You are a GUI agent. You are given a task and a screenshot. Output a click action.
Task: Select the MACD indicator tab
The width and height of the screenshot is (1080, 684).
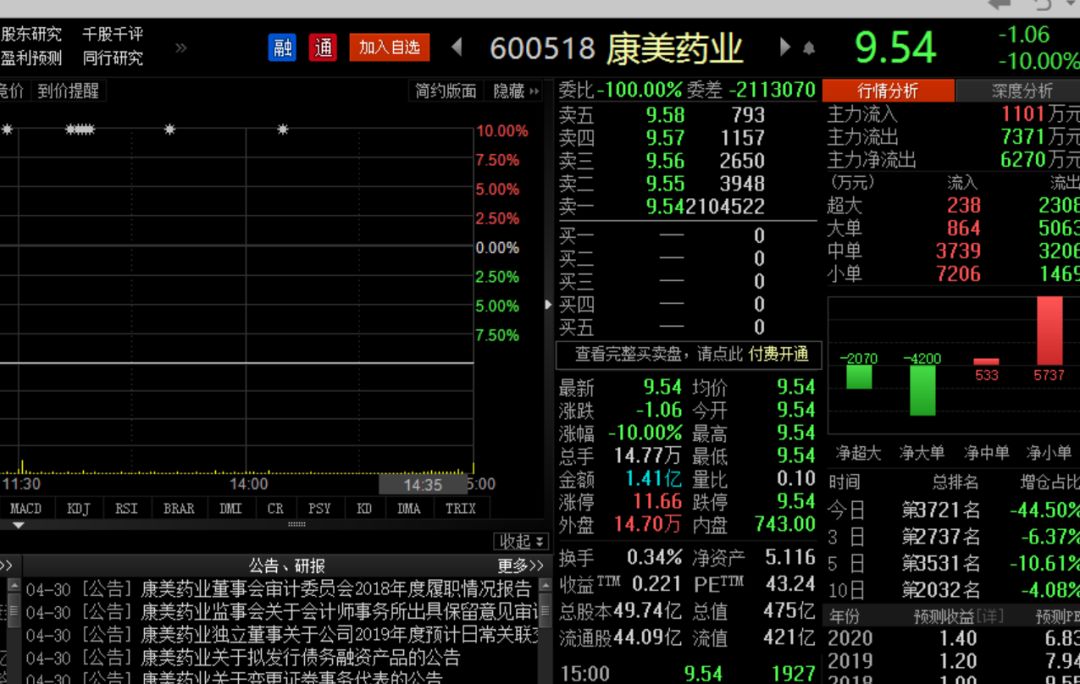point(25,509)
